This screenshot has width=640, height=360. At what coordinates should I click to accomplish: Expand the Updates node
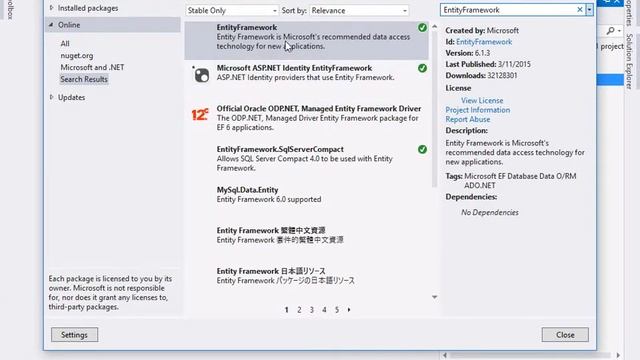coord(51,97)
